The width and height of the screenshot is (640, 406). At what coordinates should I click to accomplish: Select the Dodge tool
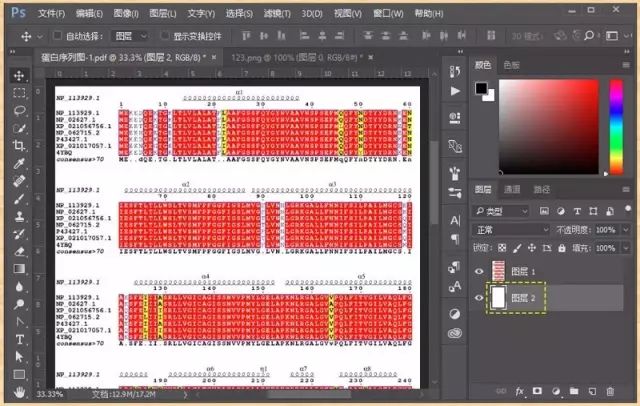[19, 304]
